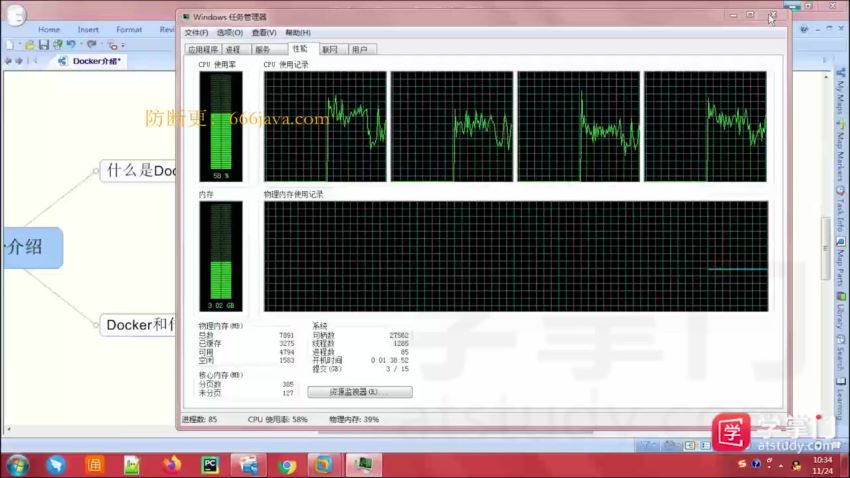The image size is (850, 478).
Task: Open the VMware taskbar icon
Action: [324, 465]
